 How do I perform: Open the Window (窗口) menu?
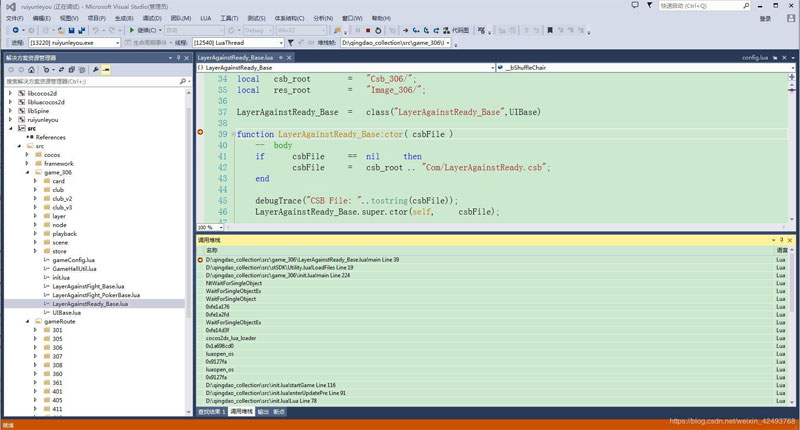coord(352,18)
